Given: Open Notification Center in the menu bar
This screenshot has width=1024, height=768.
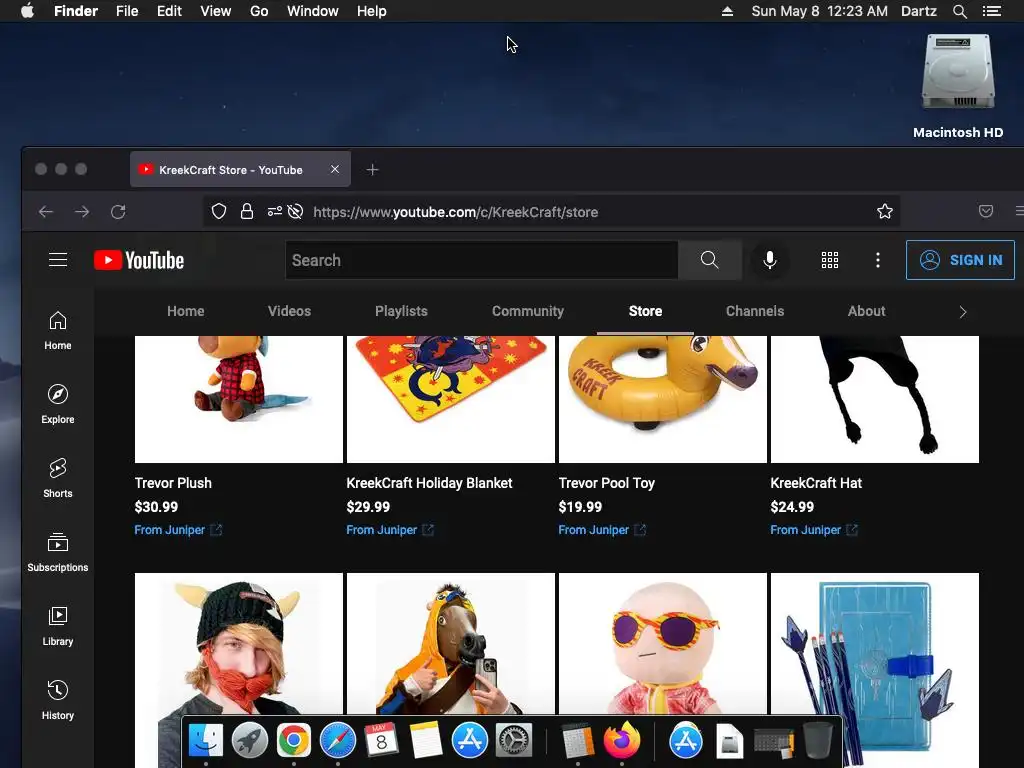Looking at the screenshot, I should coord(991,11).
